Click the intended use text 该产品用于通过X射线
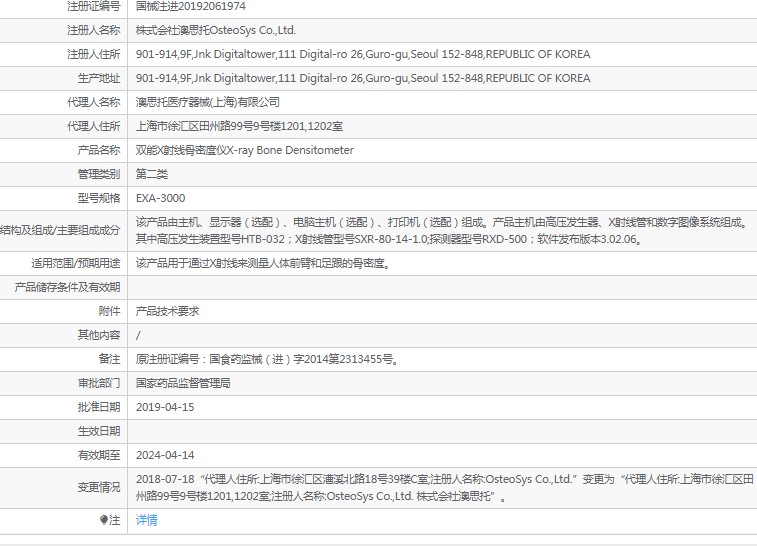This screenshot has width=757, height=546. coord(263,263)
